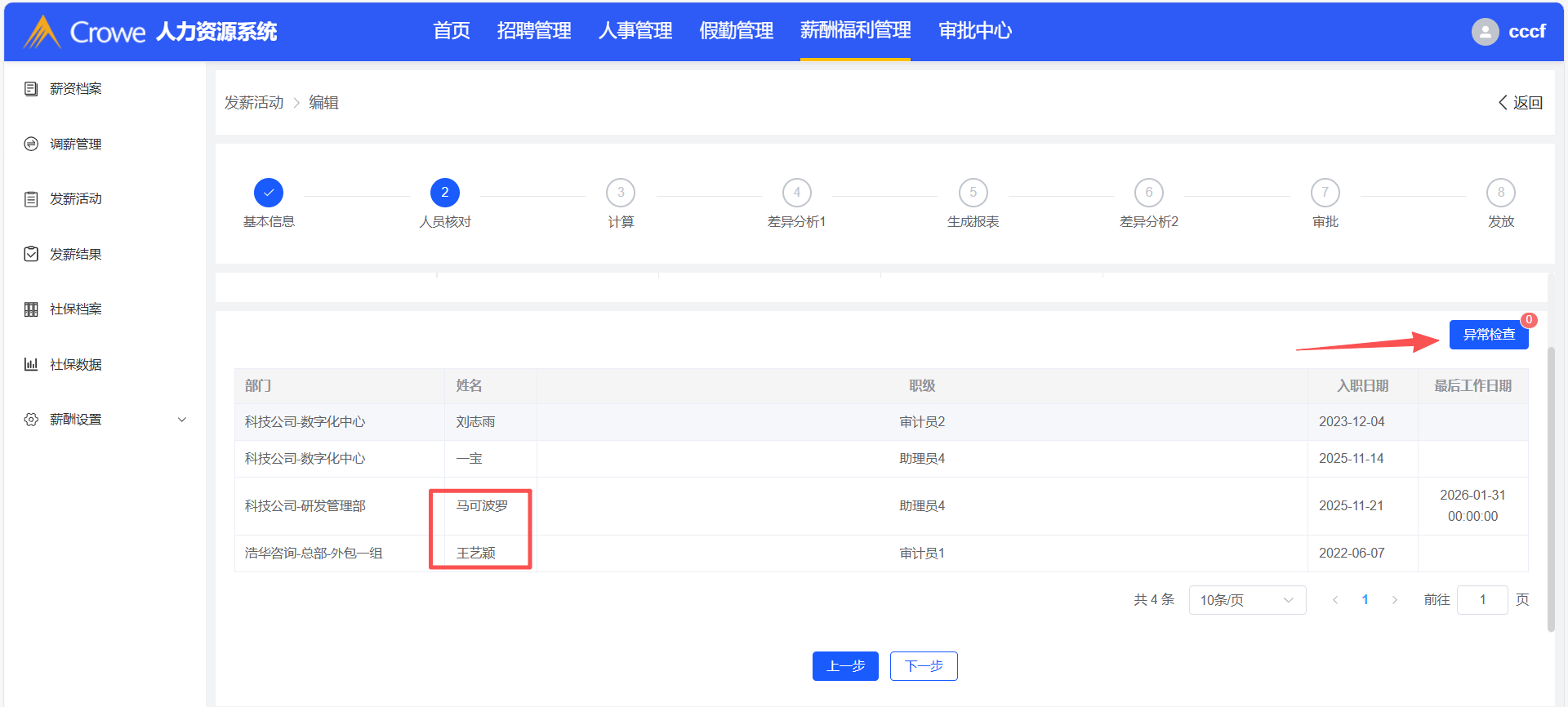Click the completed 基本信息 step checkmark

[x=269, y=193]
